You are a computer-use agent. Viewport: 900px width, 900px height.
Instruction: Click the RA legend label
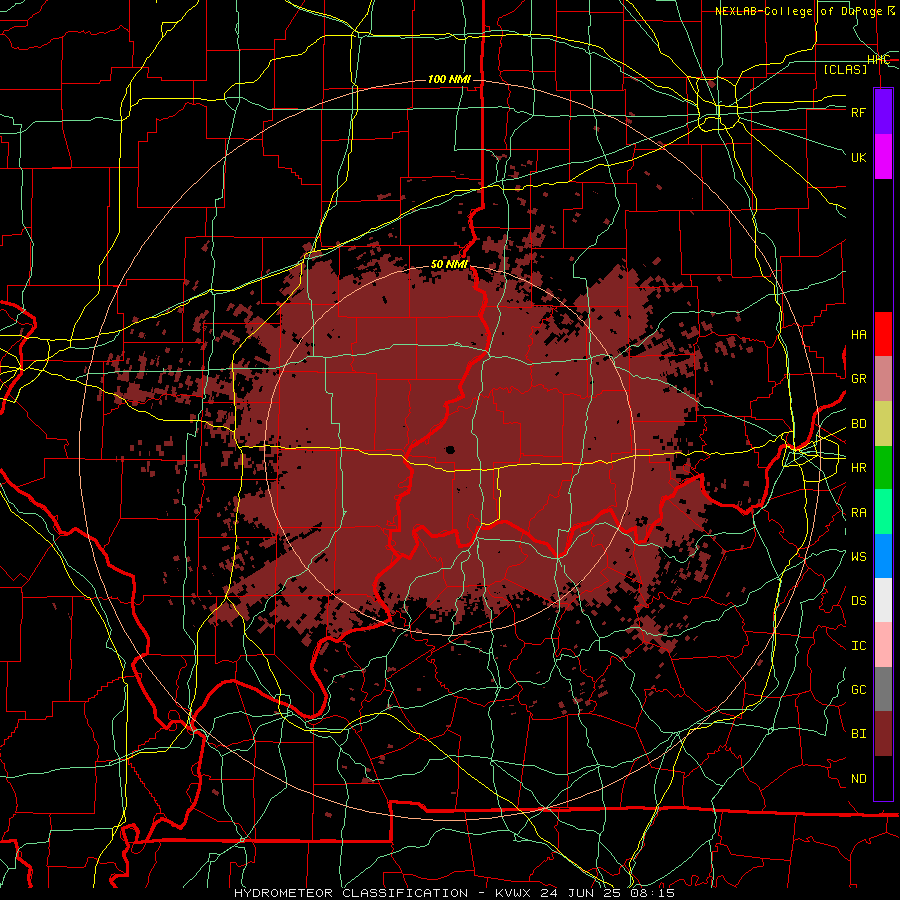point(858,513)
